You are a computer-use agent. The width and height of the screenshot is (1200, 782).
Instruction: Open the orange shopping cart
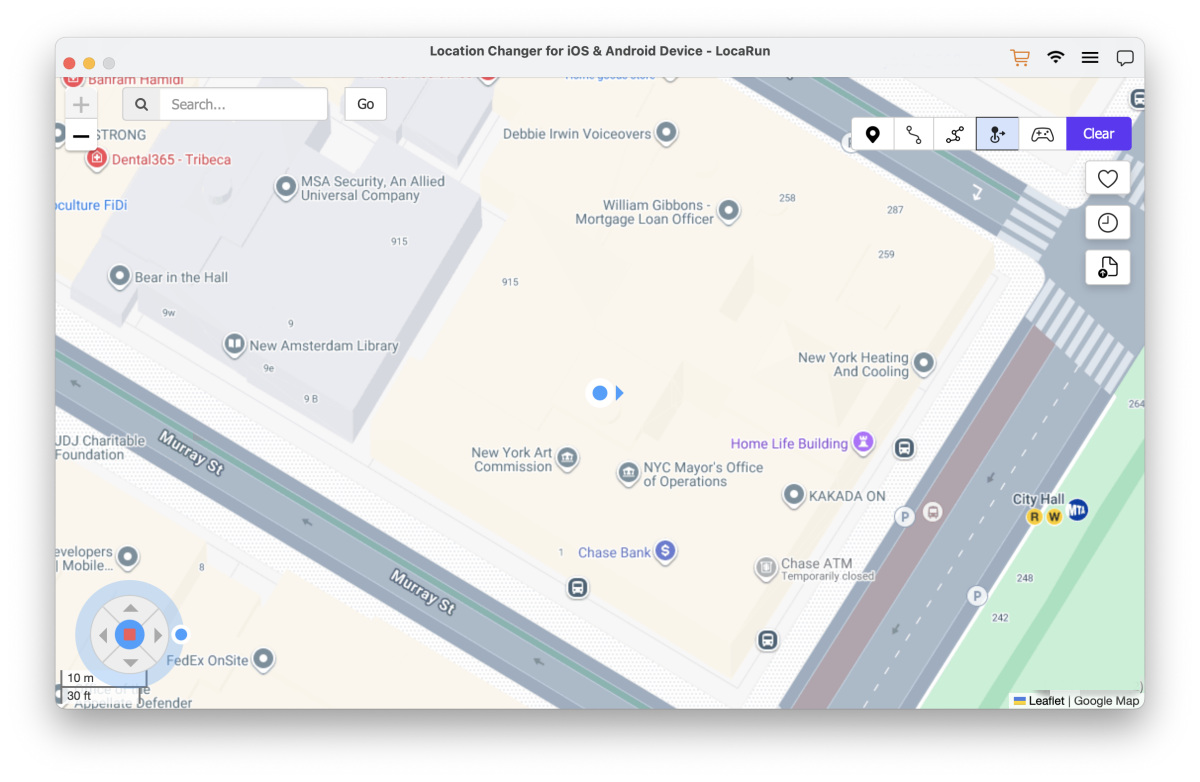point(1020,58)
